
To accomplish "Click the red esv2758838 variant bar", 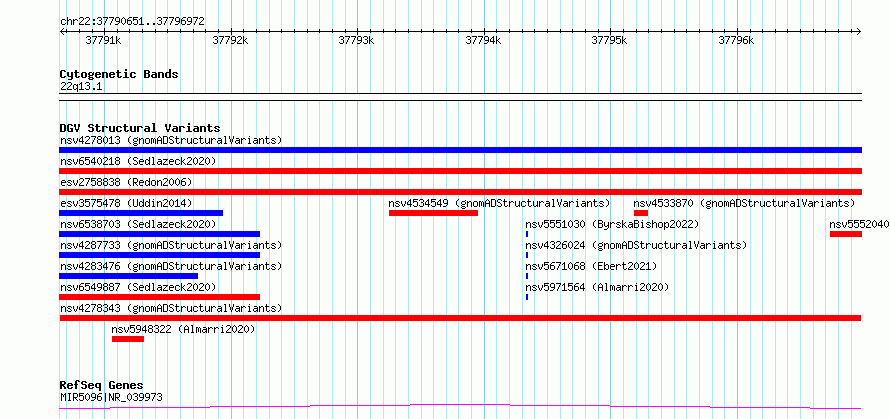I will tap(460, 192).
